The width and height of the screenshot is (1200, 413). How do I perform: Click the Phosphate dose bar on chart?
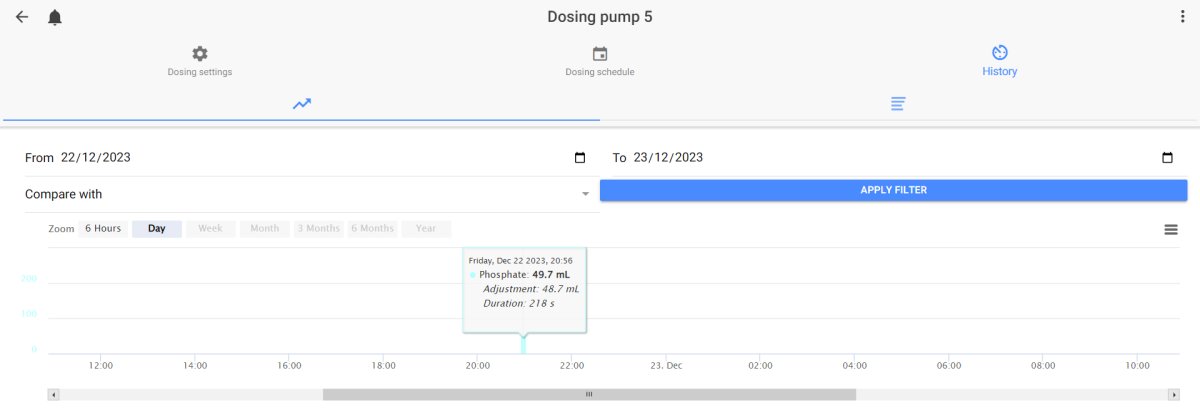[523, 344]
